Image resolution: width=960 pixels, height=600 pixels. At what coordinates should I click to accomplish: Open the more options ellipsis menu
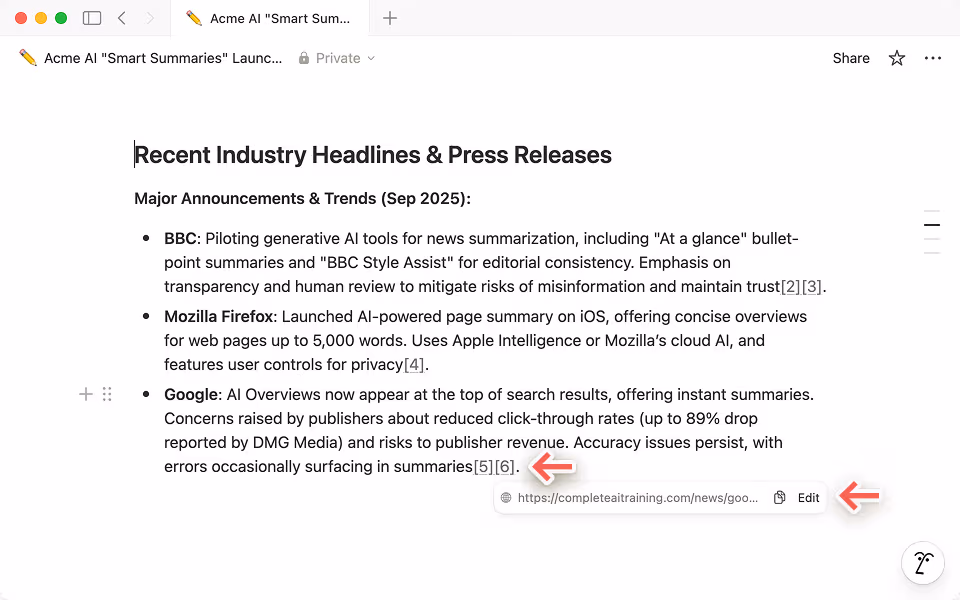933,58
